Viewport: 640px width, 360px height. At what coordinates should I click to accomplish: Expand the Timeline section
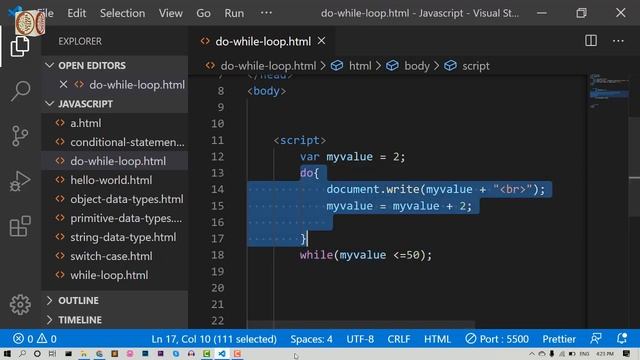114,320
